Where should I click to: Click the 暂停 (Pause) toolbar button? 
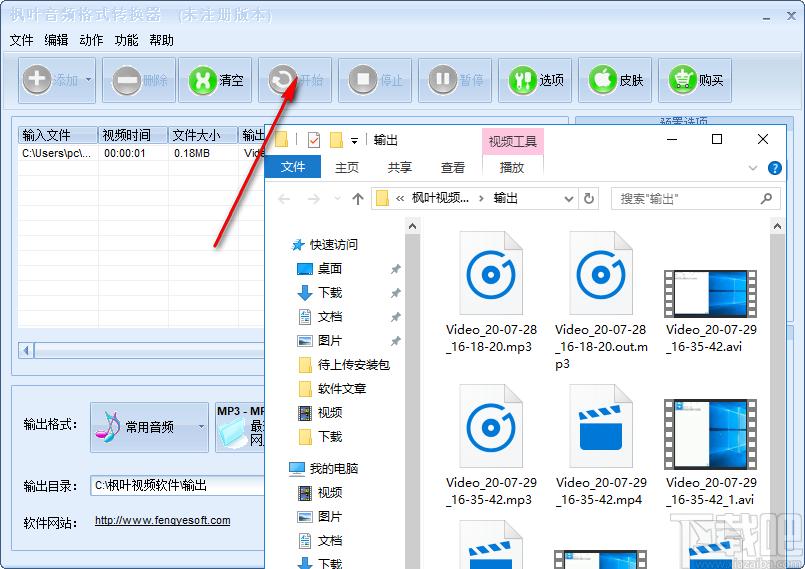(455, 80)
